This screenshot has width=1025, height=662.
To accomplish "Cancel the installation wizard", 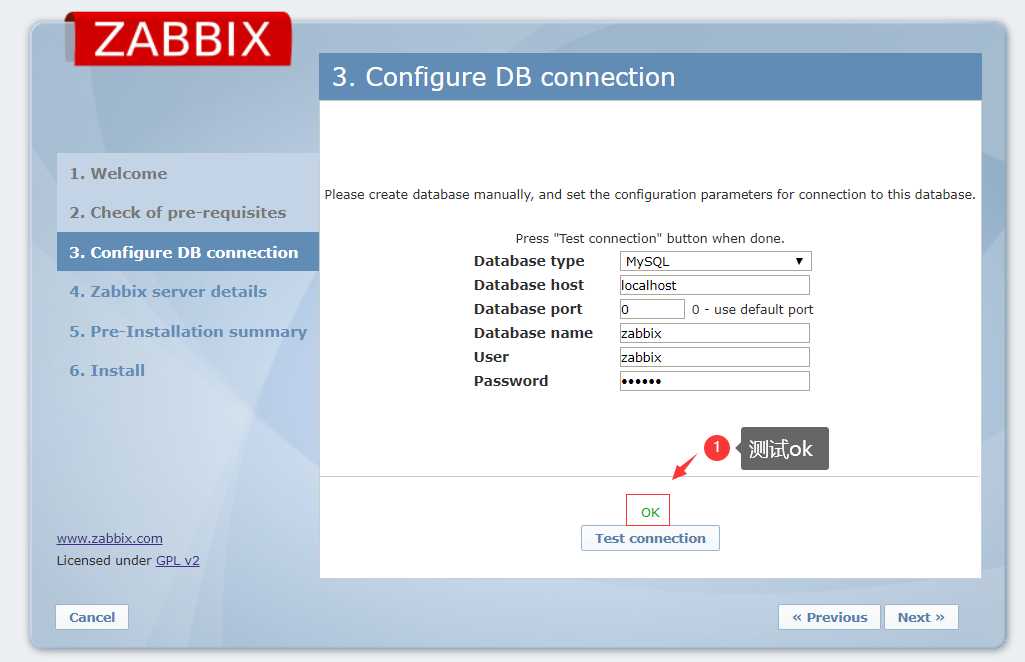I will coord(92,617).
